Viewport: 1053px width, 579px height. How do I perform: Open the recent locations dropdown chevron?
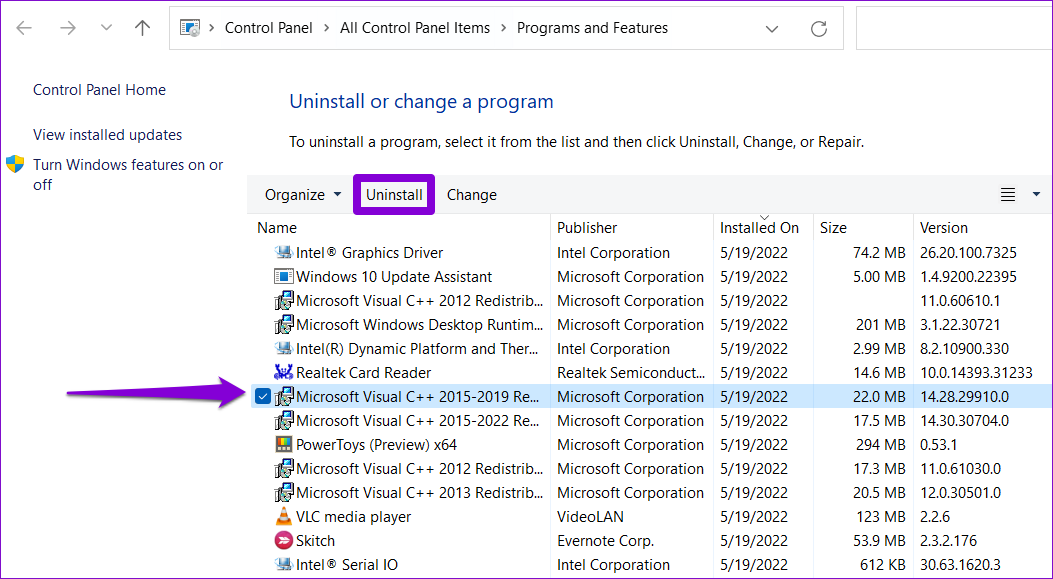[106, 28]
